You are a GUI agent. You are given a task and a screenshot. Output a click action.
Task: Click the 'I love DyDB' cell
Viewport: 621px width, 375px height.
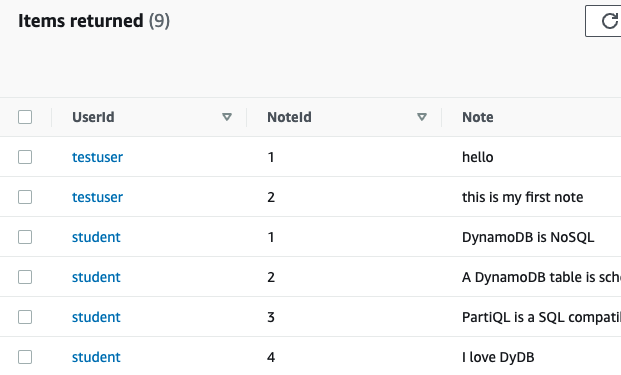click(x=498, y=357)
